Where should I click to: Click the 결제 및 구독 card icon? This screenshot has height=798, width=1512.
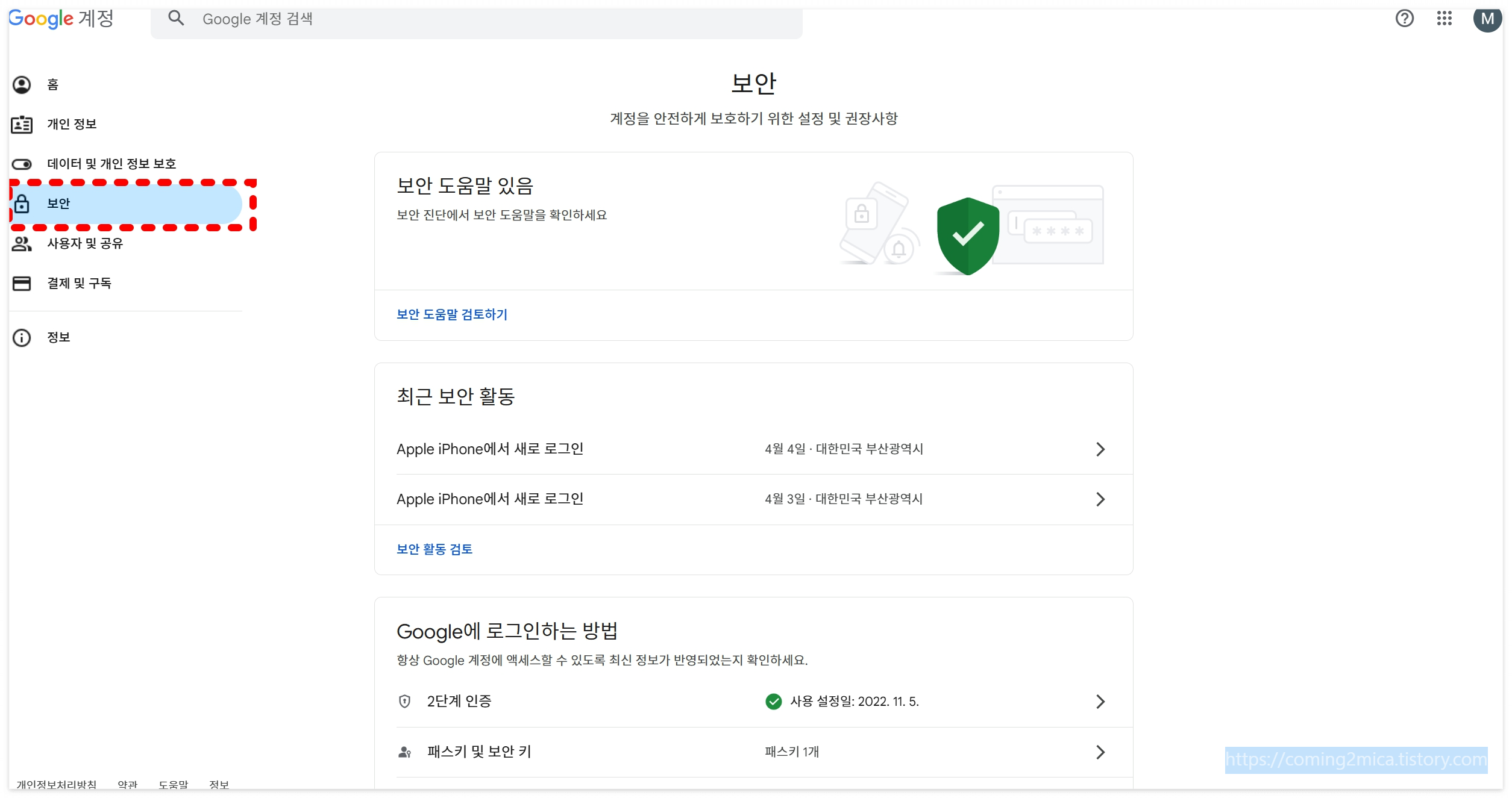click(22, 284)
